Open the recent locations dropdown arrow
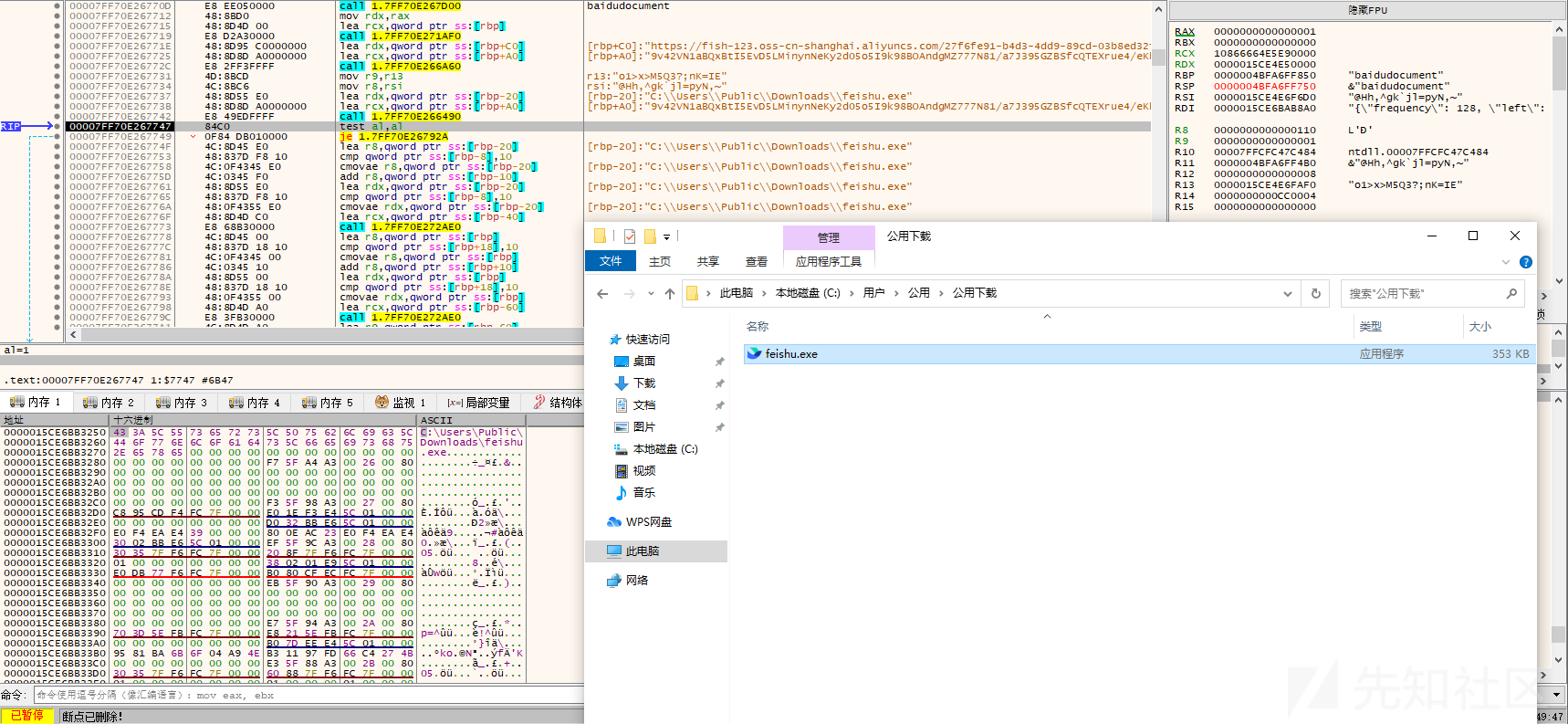Screen dimensions: 1568x724 coord(651,294)
